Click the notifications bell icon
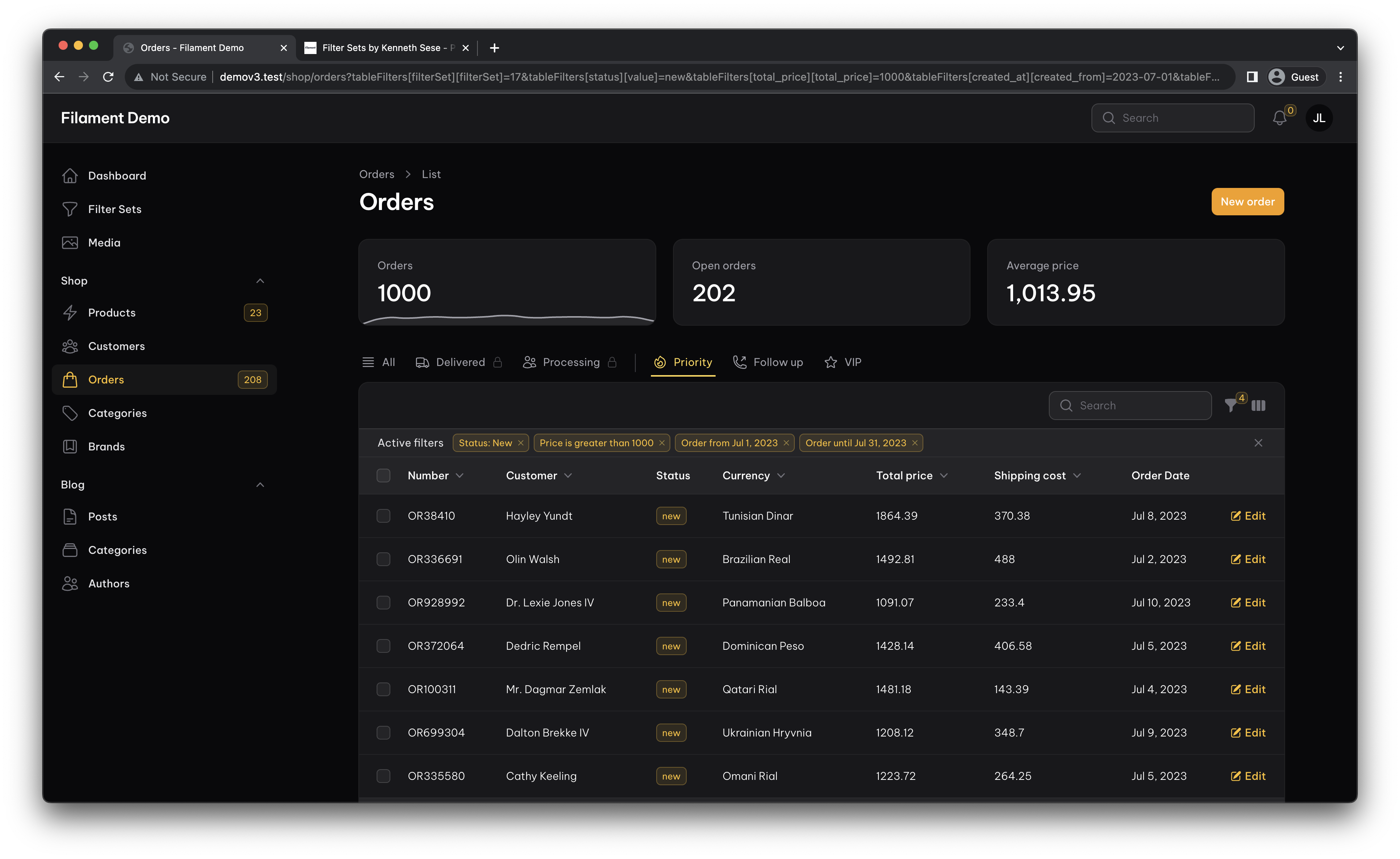The image size is (1400, 859). click(x=1279, y=118)
